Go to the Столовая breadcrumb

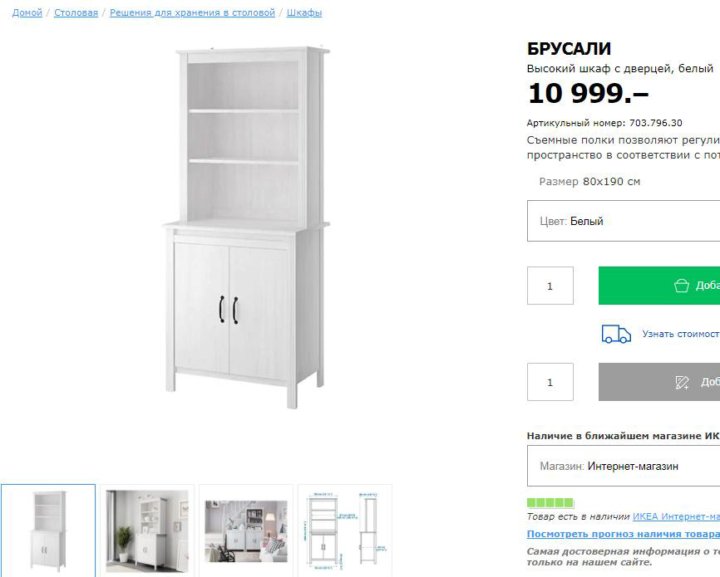click(x=76, y=13)
